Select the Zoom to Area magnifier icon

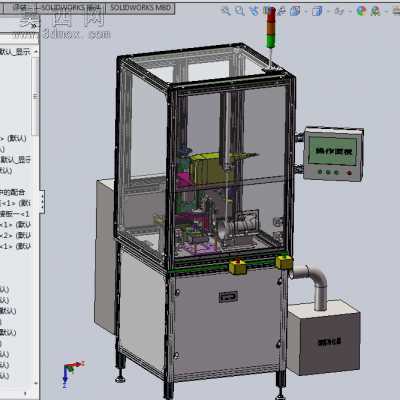(239, 11)
